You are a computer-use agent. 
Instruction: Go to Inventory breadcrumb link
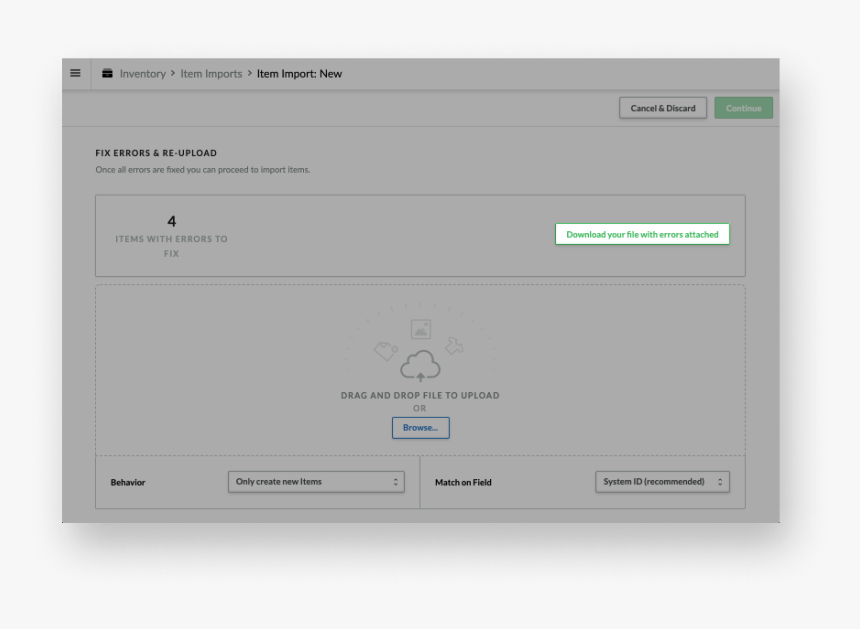[x=143, y=73]
